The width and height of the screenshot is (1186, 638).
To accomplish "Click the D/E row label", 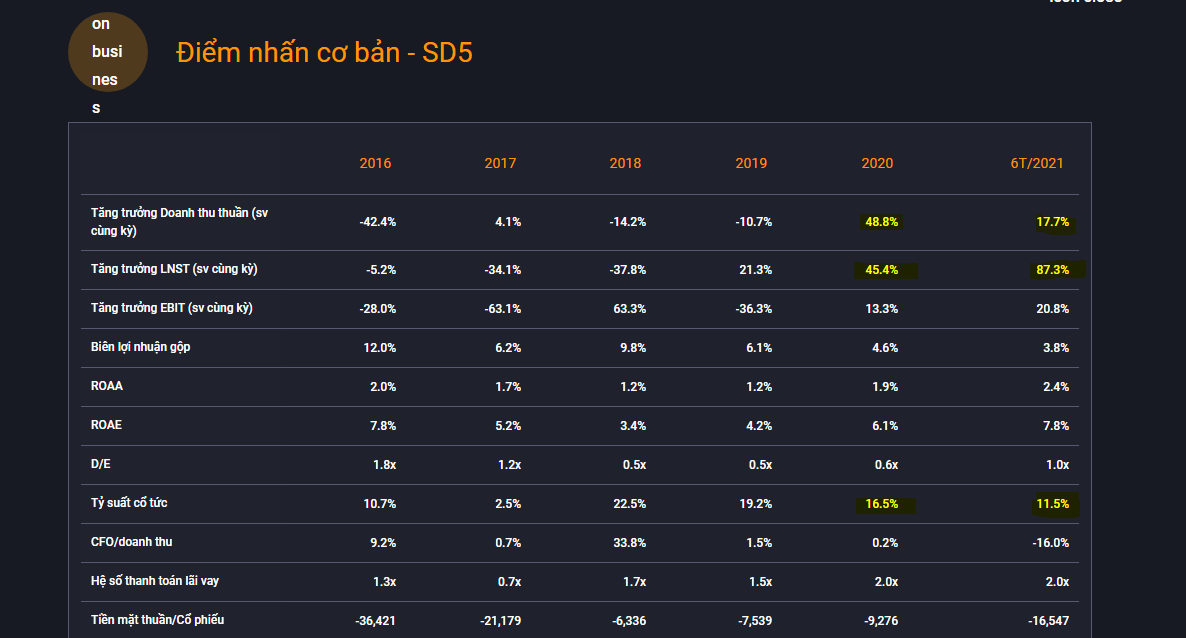I will point(101,464).
